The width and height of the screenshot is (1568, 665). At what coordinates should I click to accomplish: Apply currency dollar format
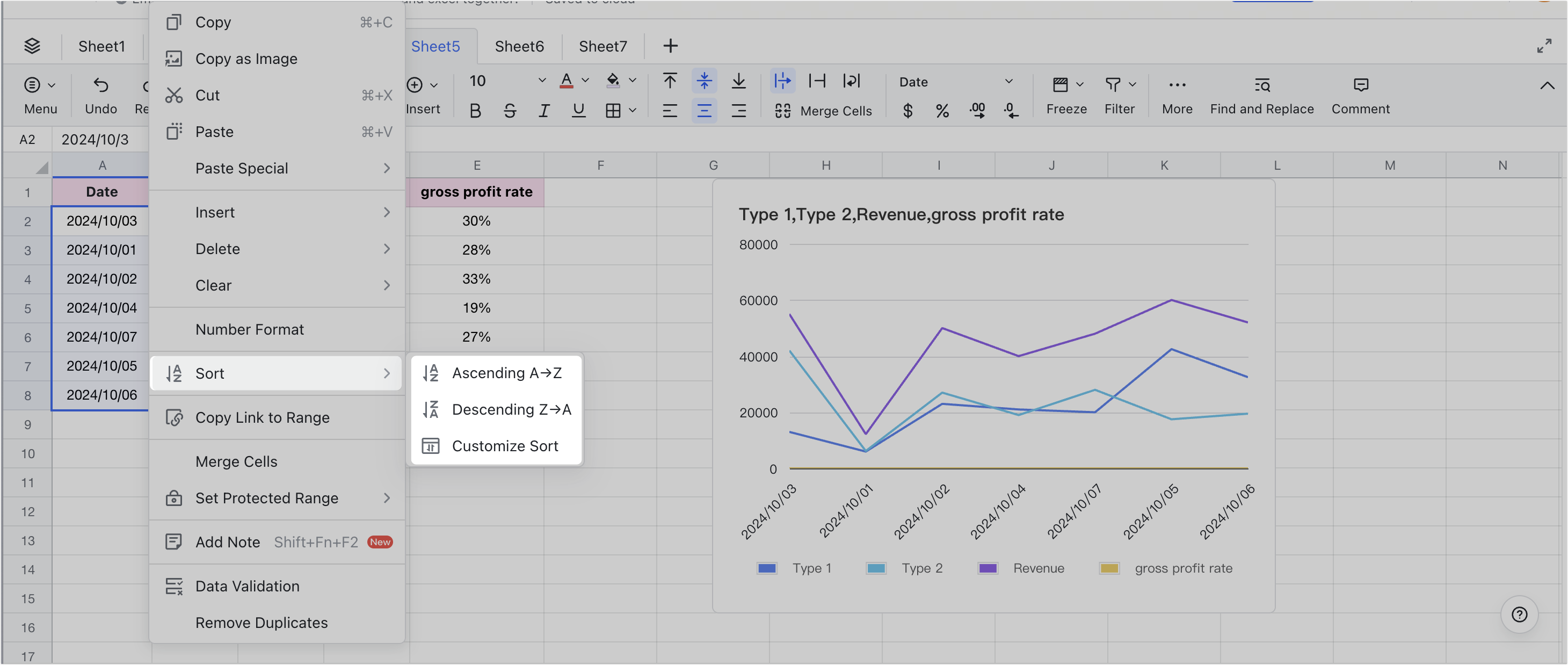pyautogui.click(x=908, y=111)
